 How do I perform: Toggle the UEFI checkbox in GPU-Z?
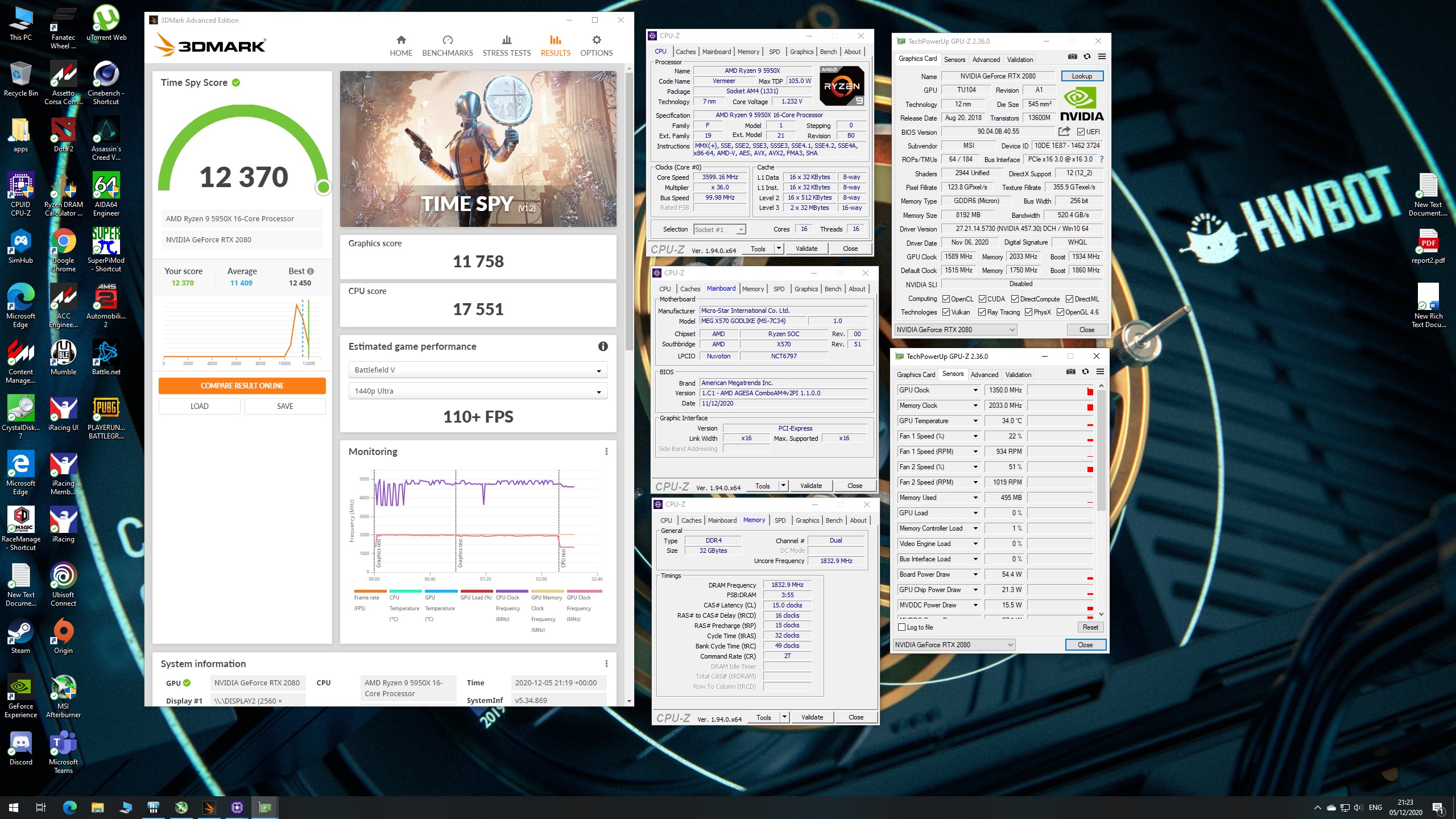pos(1081,132)
